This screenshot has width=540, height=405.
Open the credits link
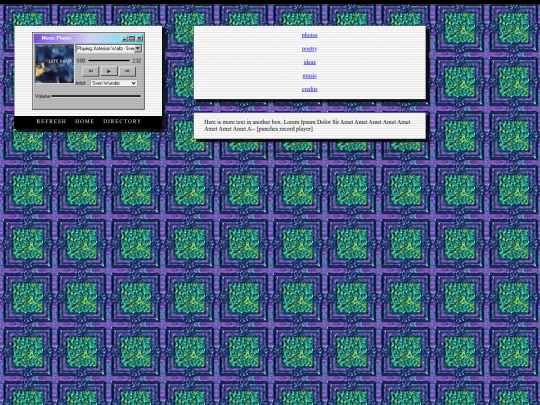click(x=310, y=89)
